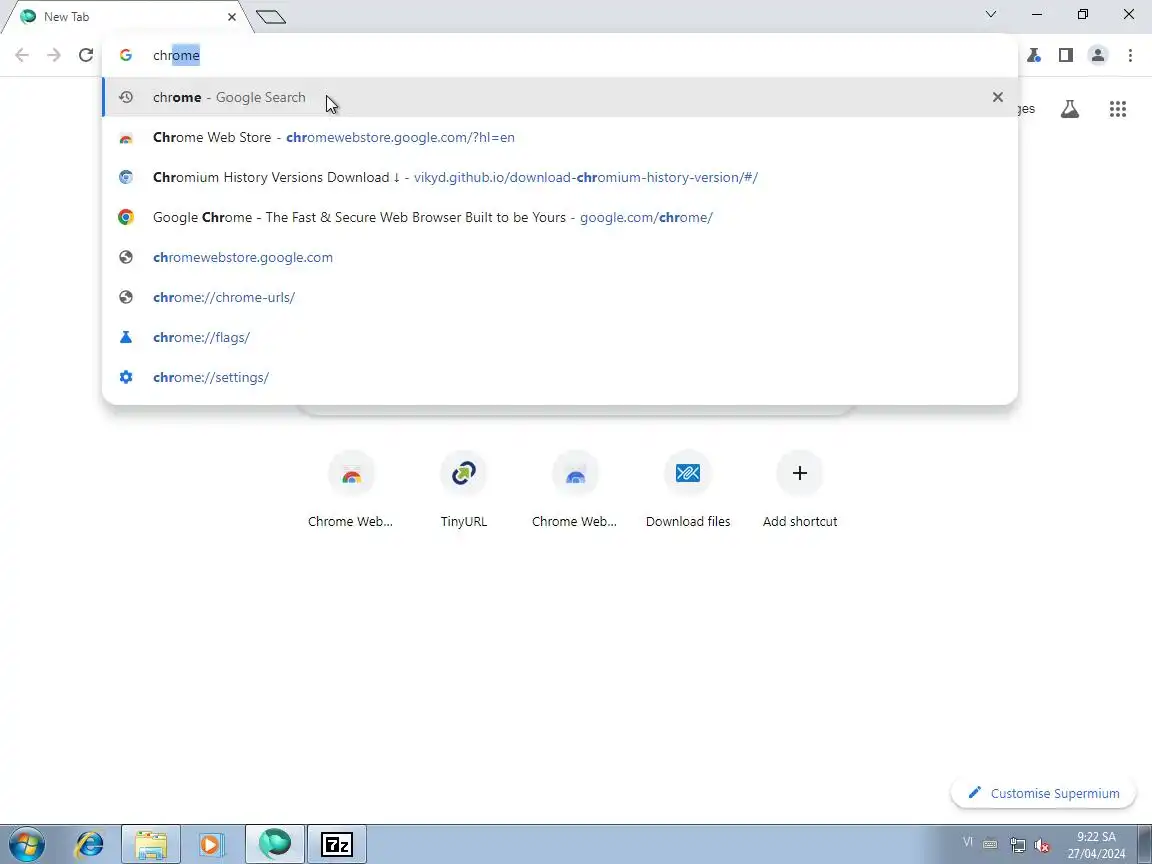This screenshot has width=1152, height=864.
Task: Open the Google apps grid icon
Action: point(1117,109)
